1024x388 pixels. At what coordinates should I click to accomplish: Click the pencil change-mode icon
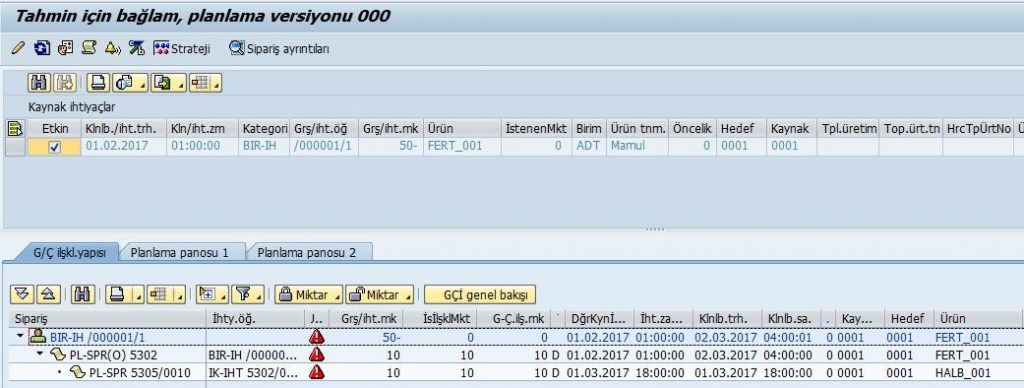pos(18,48)
